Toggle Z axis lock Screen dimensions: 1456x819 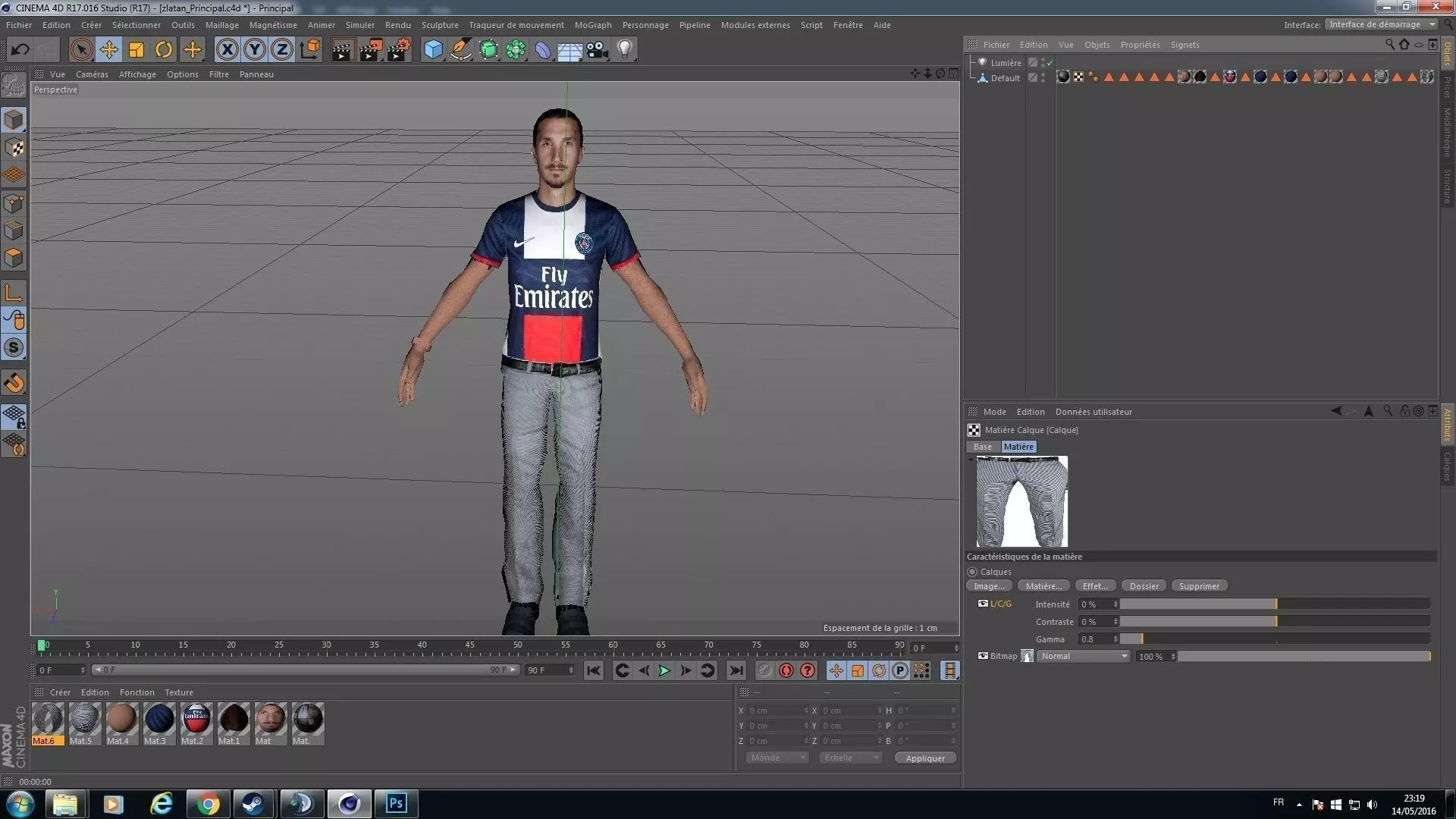pos(282,50)
